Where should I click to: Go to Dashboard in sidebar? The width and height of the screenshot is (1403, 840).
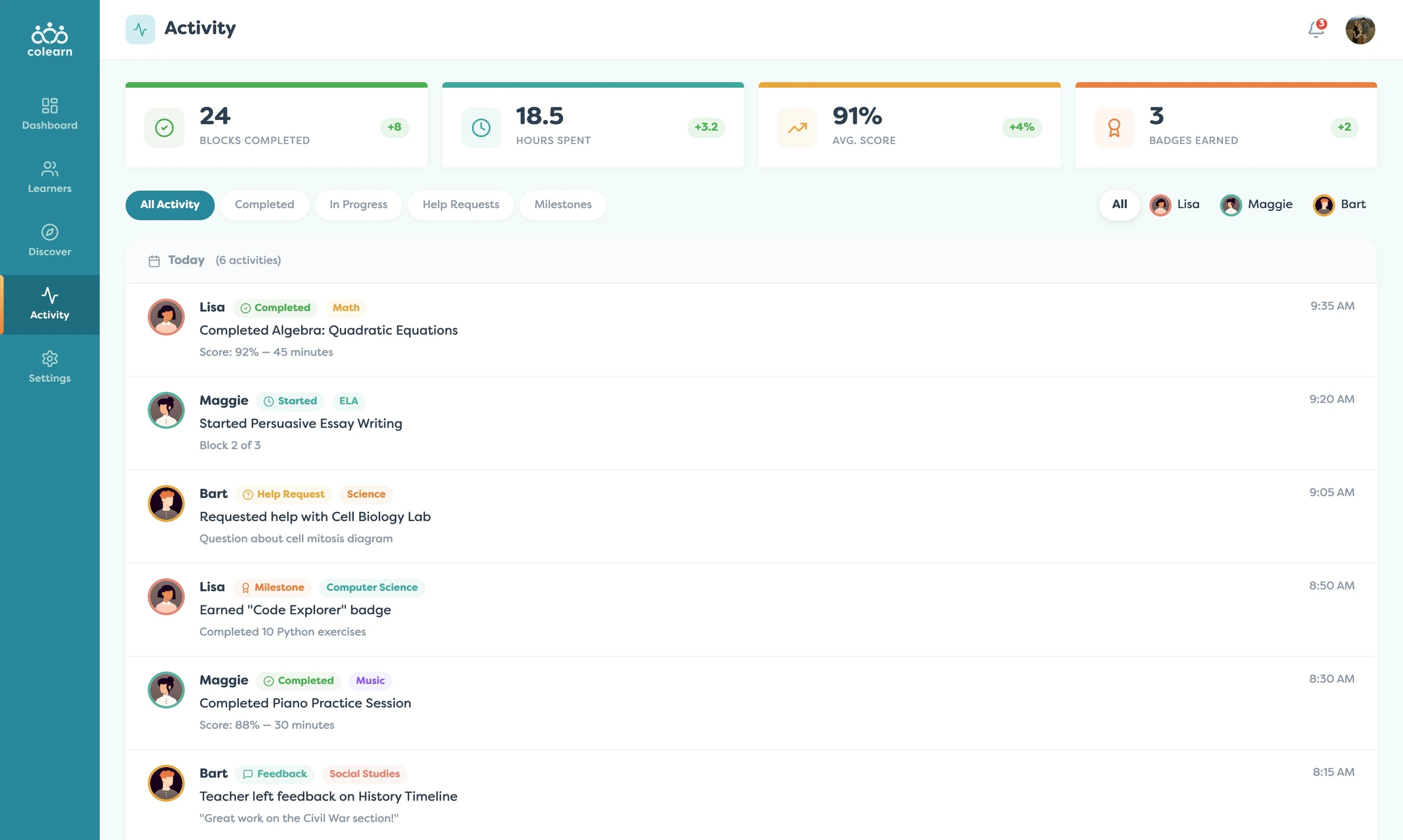(50, 114)
